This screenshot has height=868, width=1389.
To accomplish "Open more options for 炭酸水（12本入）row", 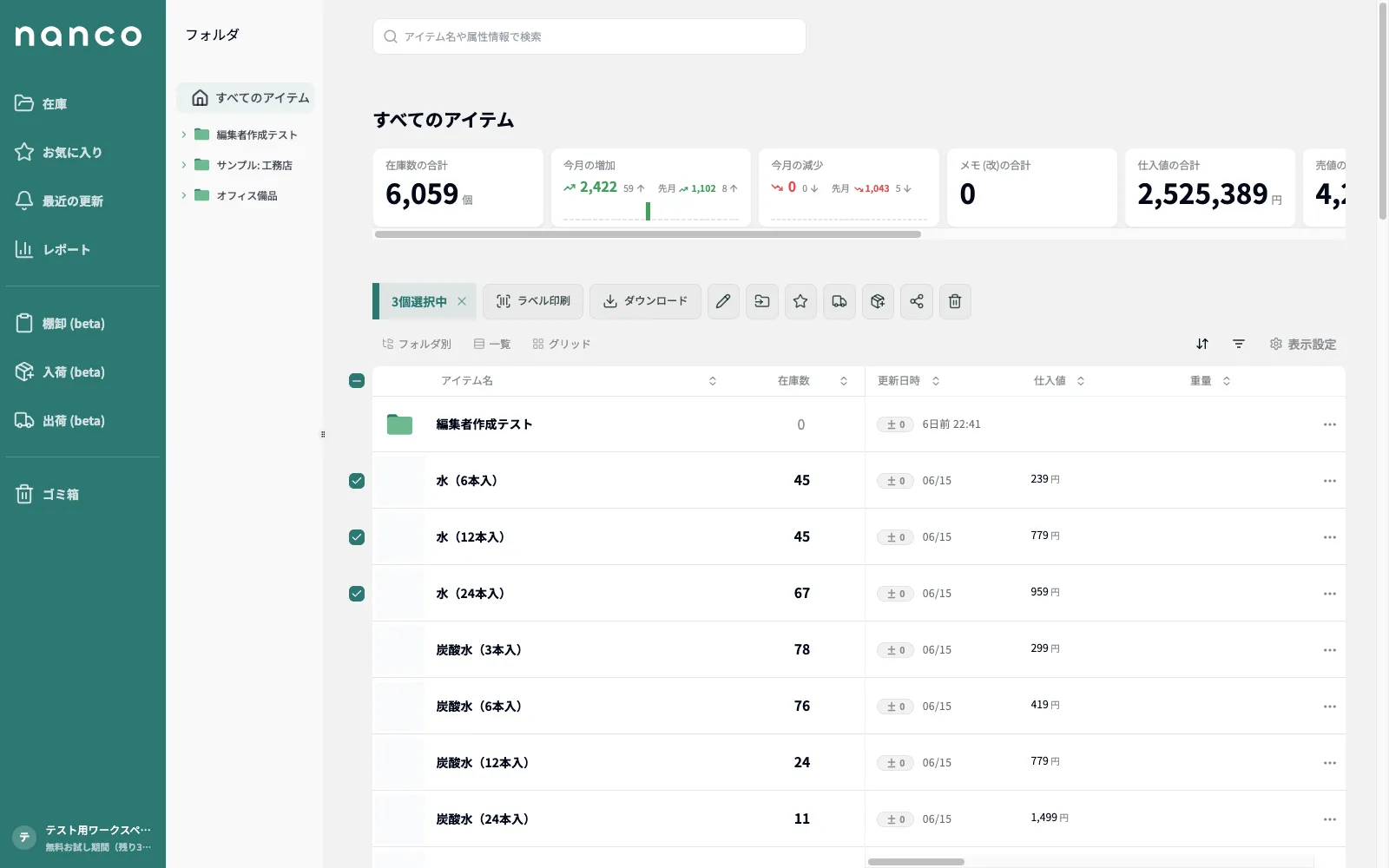I will pyautogui.click(x=1330, y=763).
